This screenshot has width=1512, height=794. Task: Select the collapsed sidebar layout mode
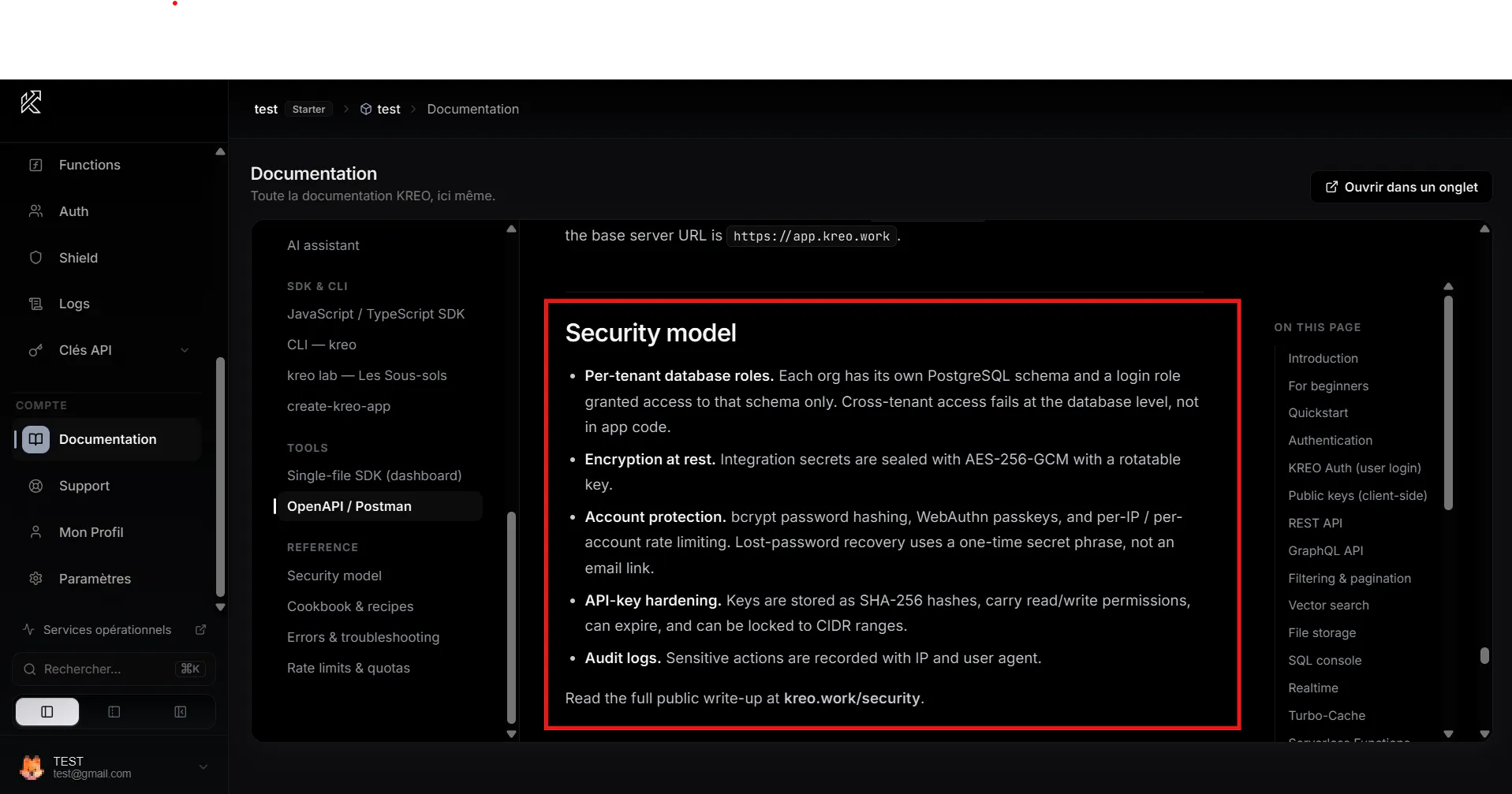click(181, 712)
